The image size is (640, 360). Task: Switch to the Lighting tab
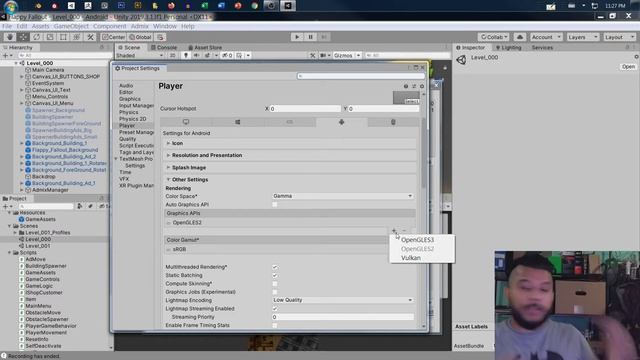(509, 47)
